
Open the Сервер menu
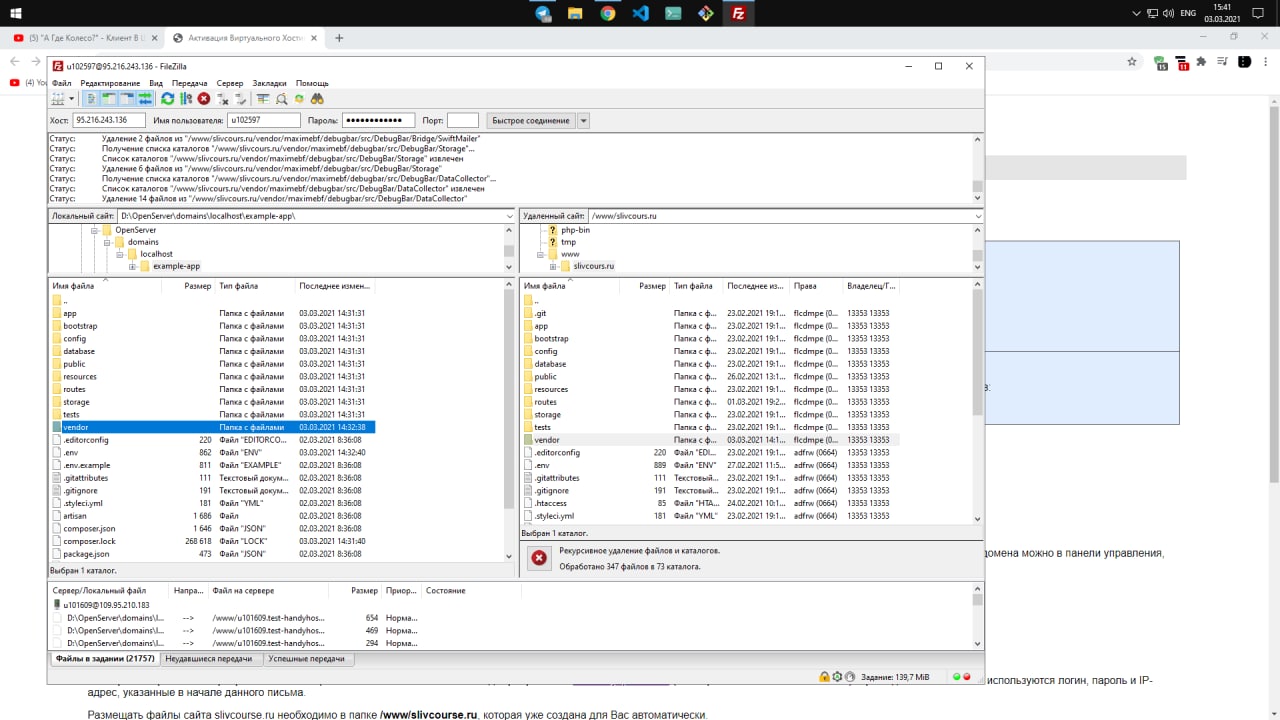(x=230, y=83)
